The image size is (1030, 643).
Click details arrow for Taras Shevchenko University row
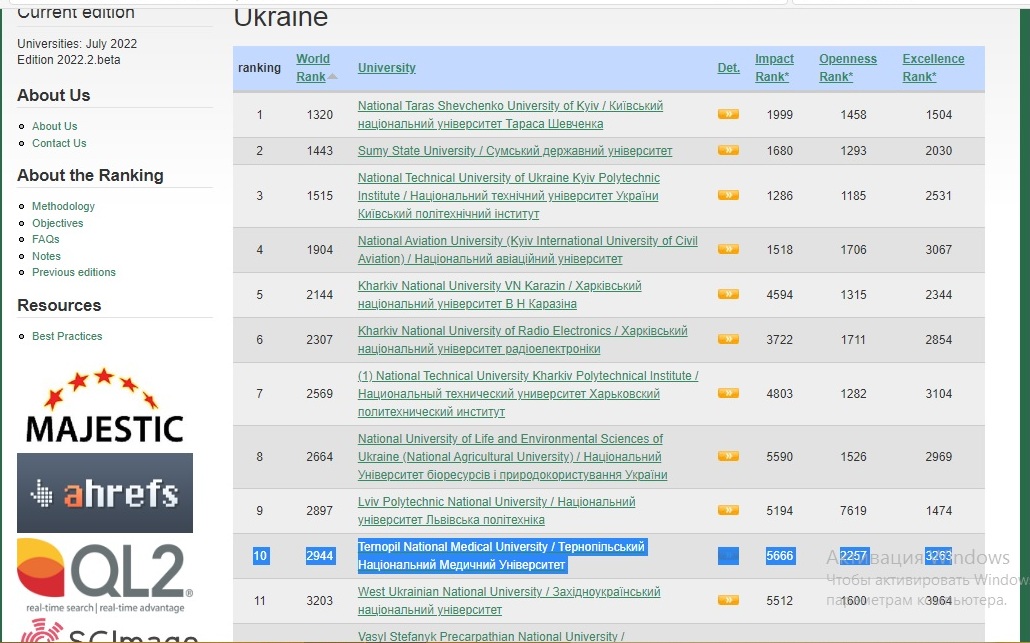pos(728,115)
